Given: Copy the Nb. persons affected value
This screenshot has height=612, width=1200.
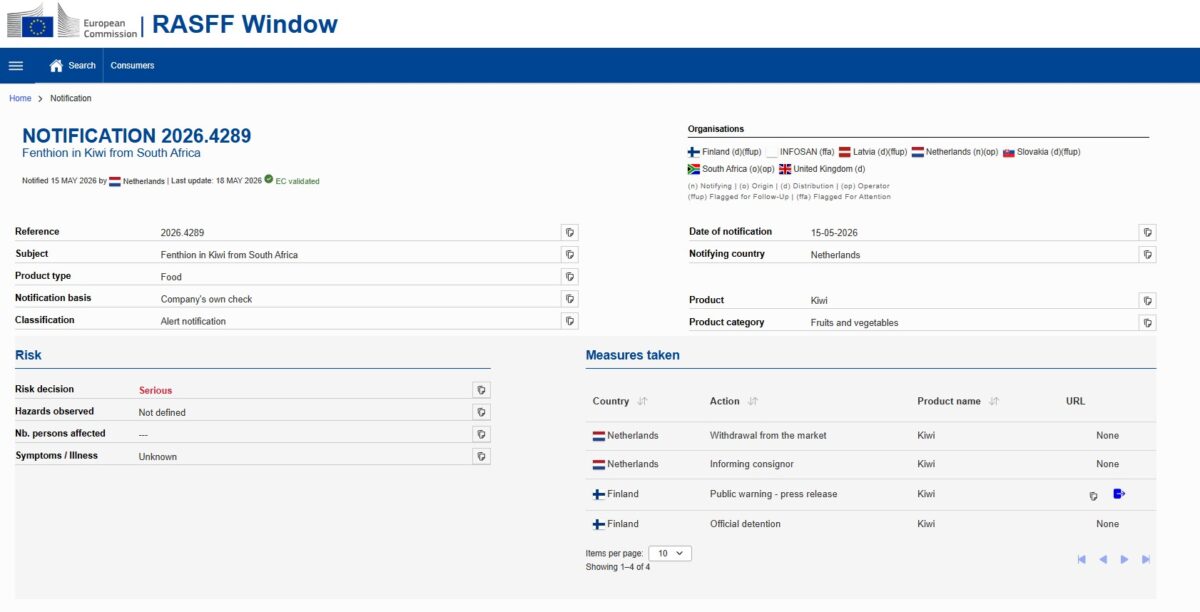Looking at the screenshot, I should tap(482, 434).
